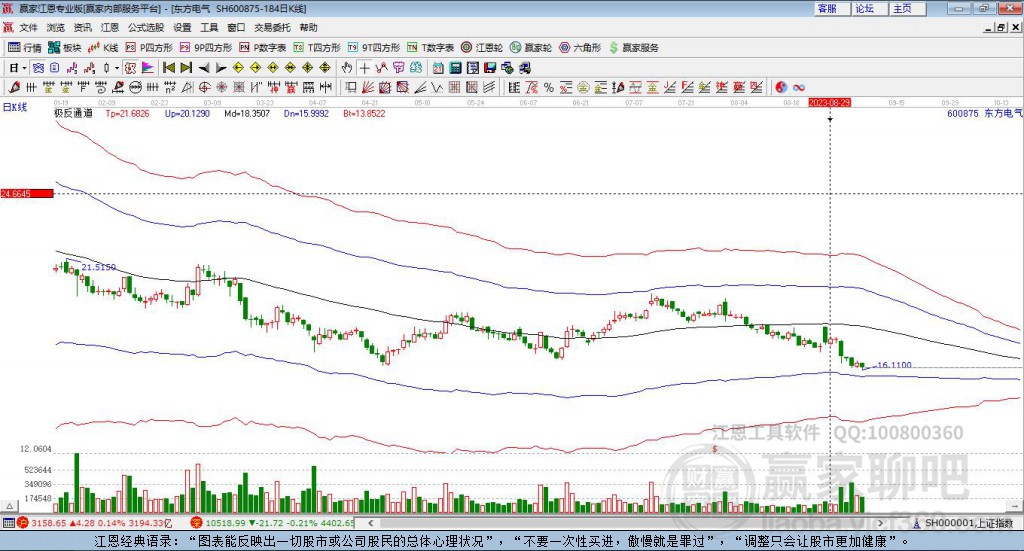The height and width of the screenshot is (551, 1024).
Task: Open the candlestick style dropdown arrow
Action: point(116,68)
